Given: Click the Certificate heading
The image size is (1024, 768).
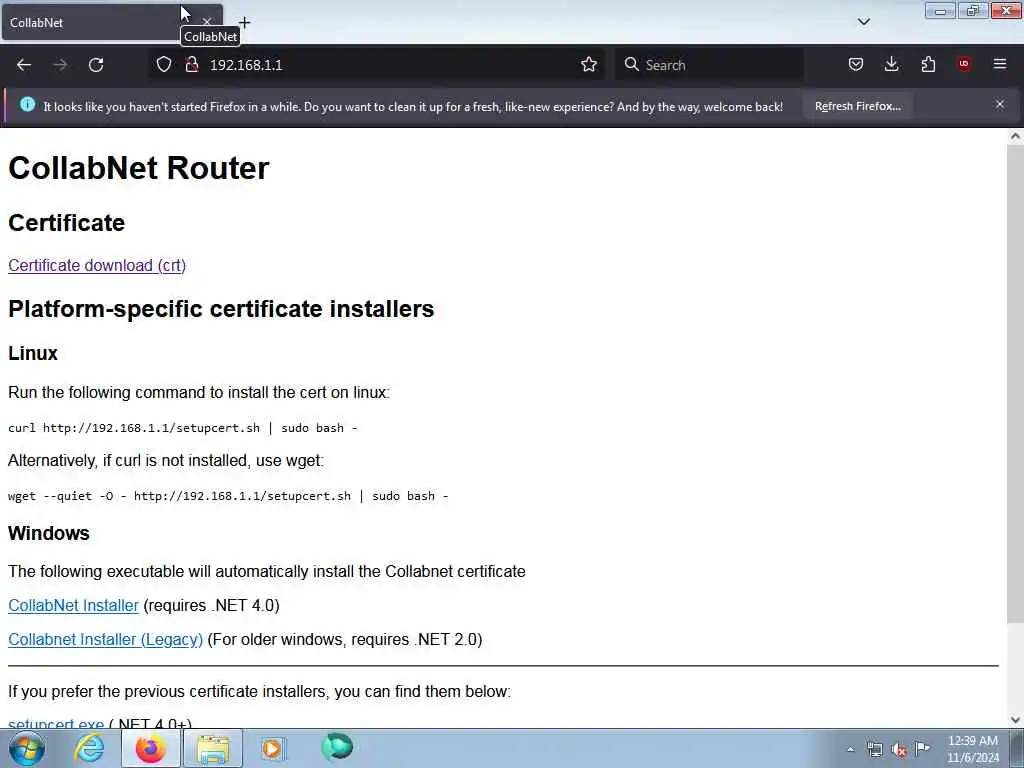Looking at the screenshot, I should pyautogui.click(x=66, y=223).
